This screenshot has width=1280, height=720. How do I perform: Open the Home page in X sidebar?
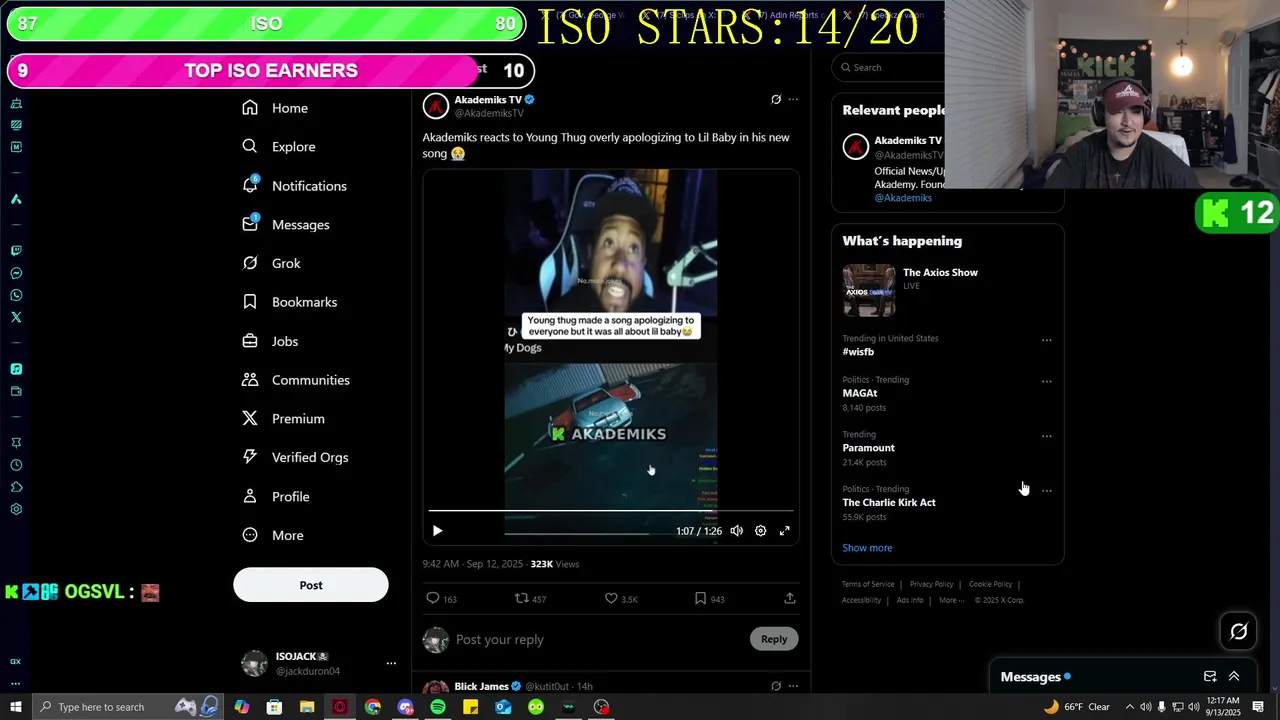pos(275,108)
